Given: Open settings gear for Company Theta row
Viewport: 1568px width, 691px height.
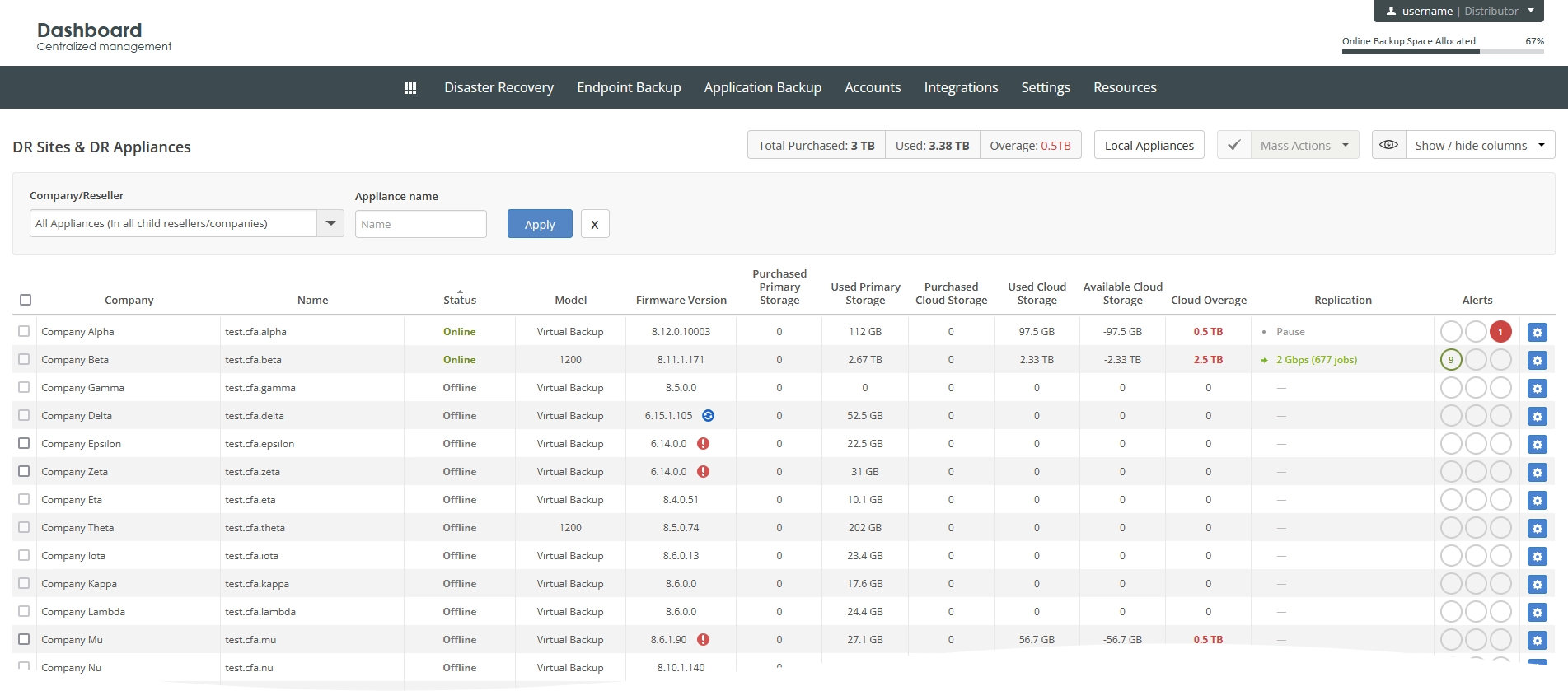Looking at the screenshot, I should pos(1537,529).
